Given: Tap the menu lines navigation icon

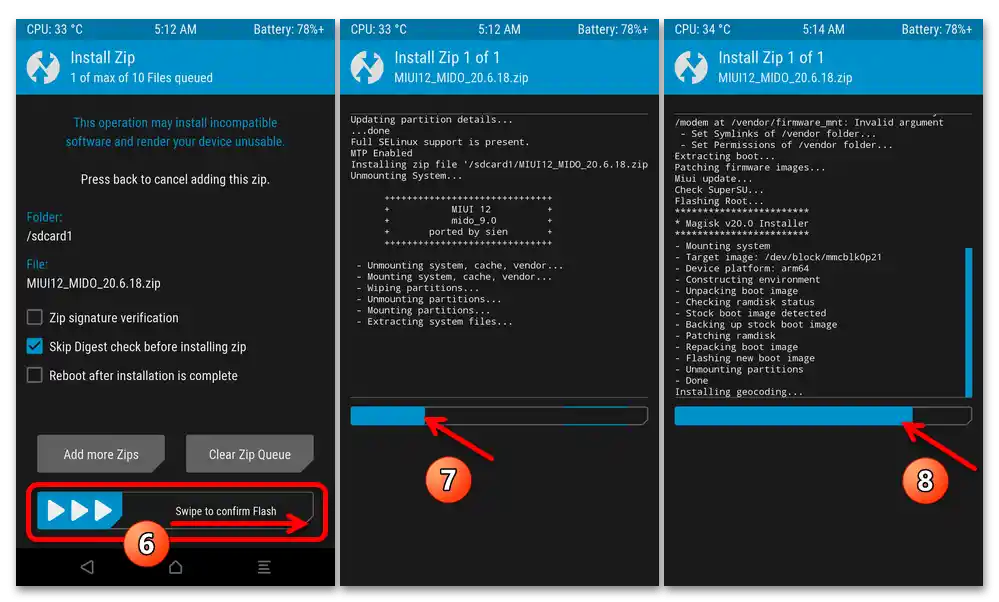Looking at the screenshot, I should (x=264, y=566).
